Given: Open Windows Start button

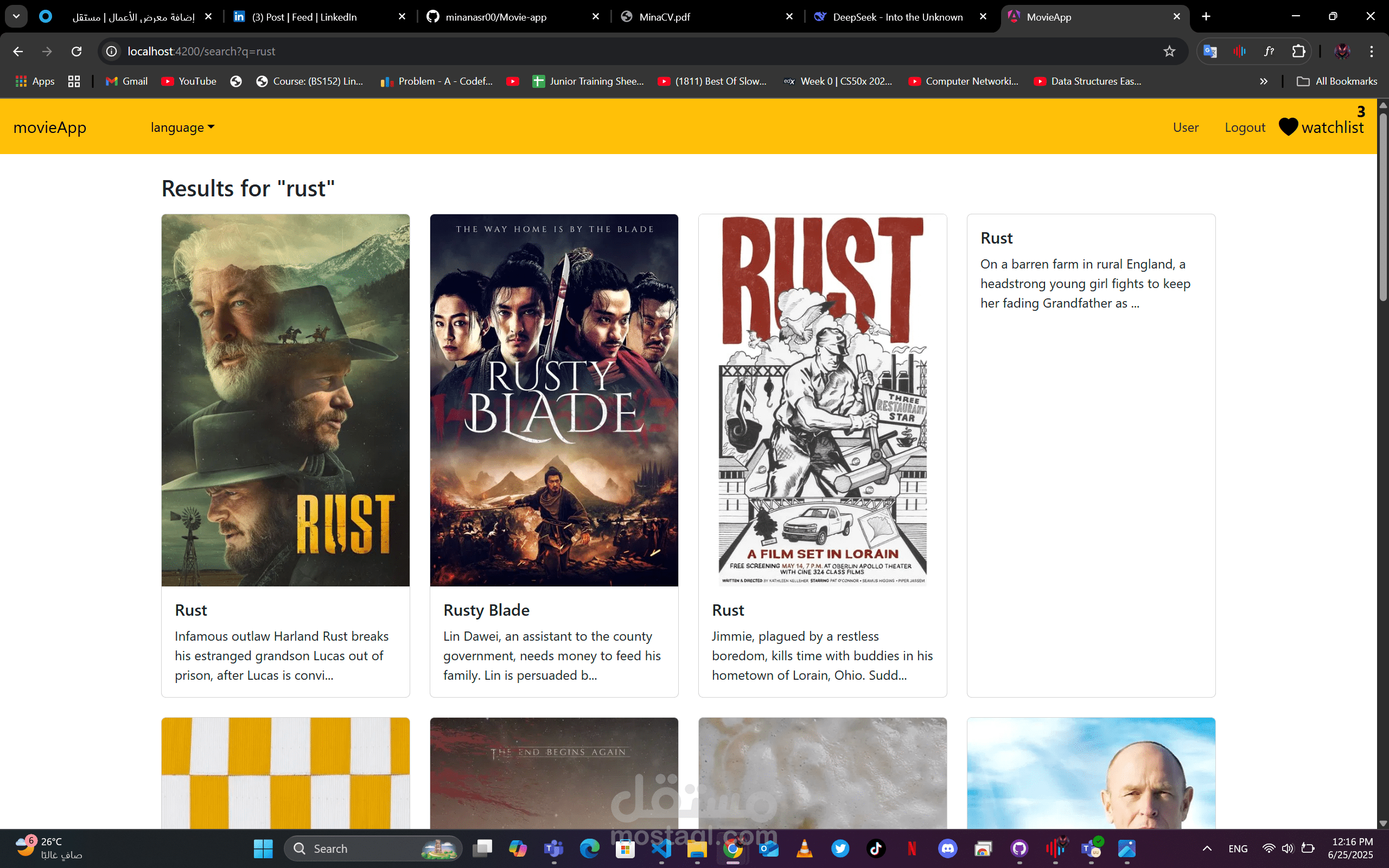Looking at the screenshot, I should coord(263,848).
